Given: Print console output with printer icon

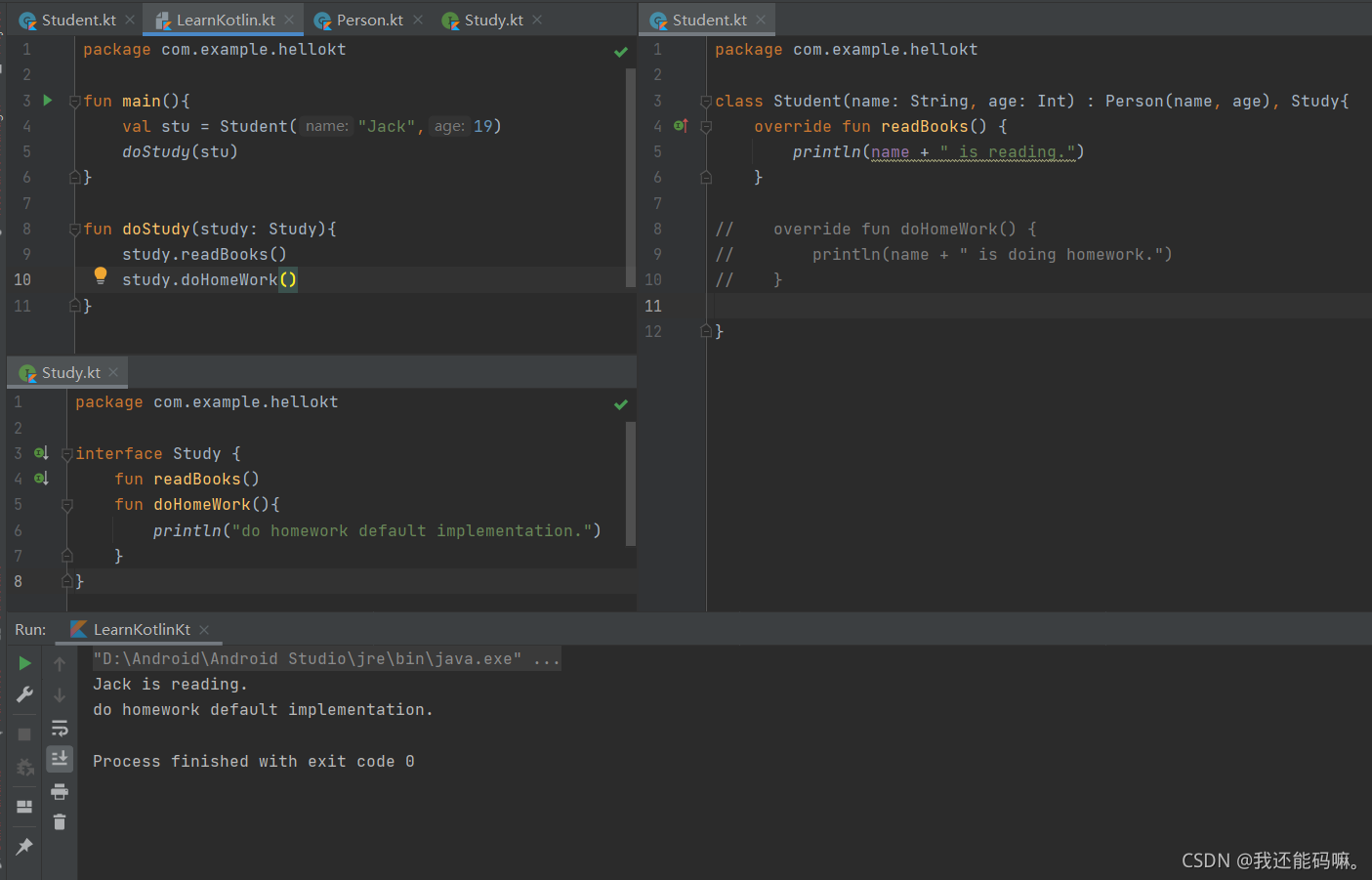Looking at the screenshot, I should click(x=60, y=791).
